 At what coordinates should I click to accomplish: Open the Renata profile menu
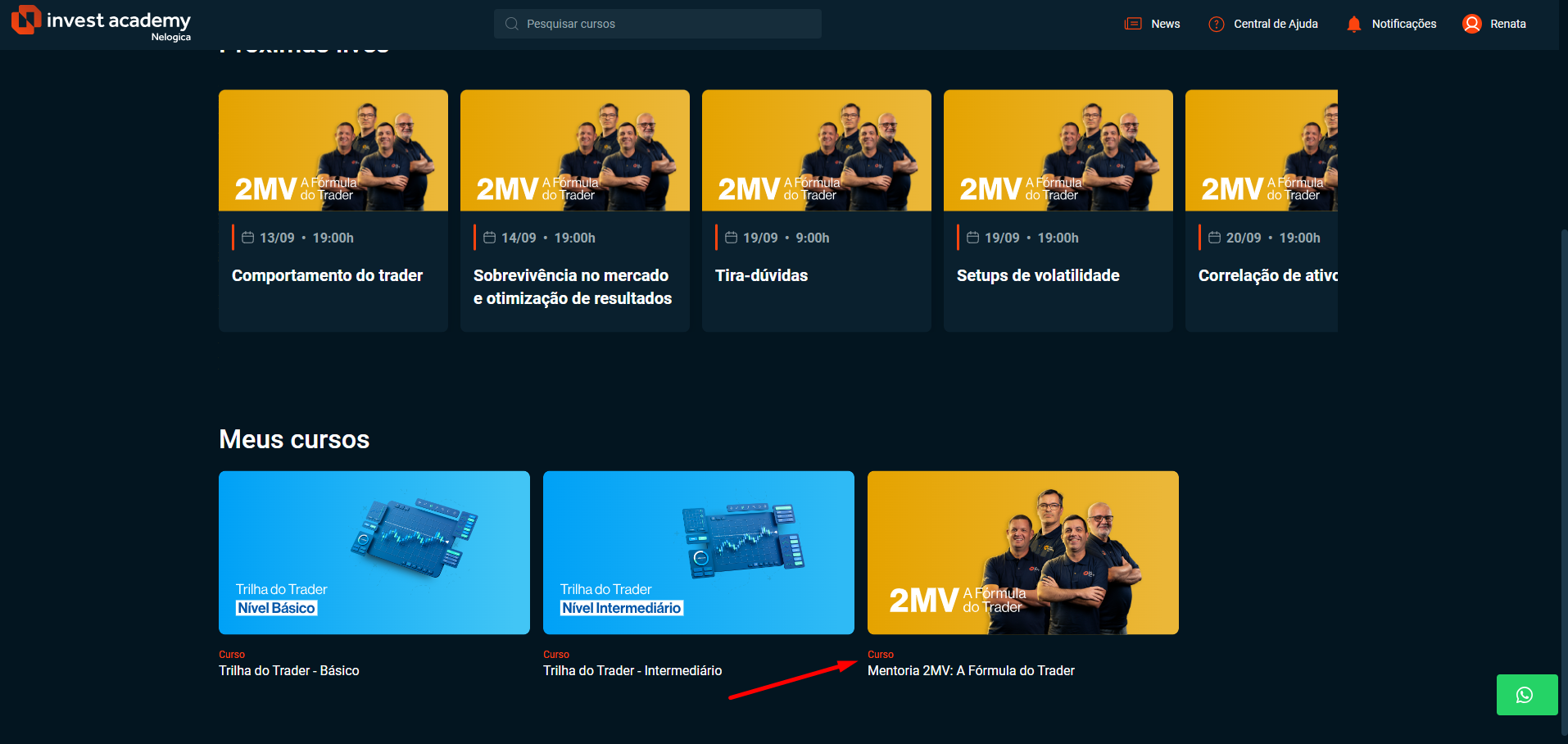[x=1507, y=24]
